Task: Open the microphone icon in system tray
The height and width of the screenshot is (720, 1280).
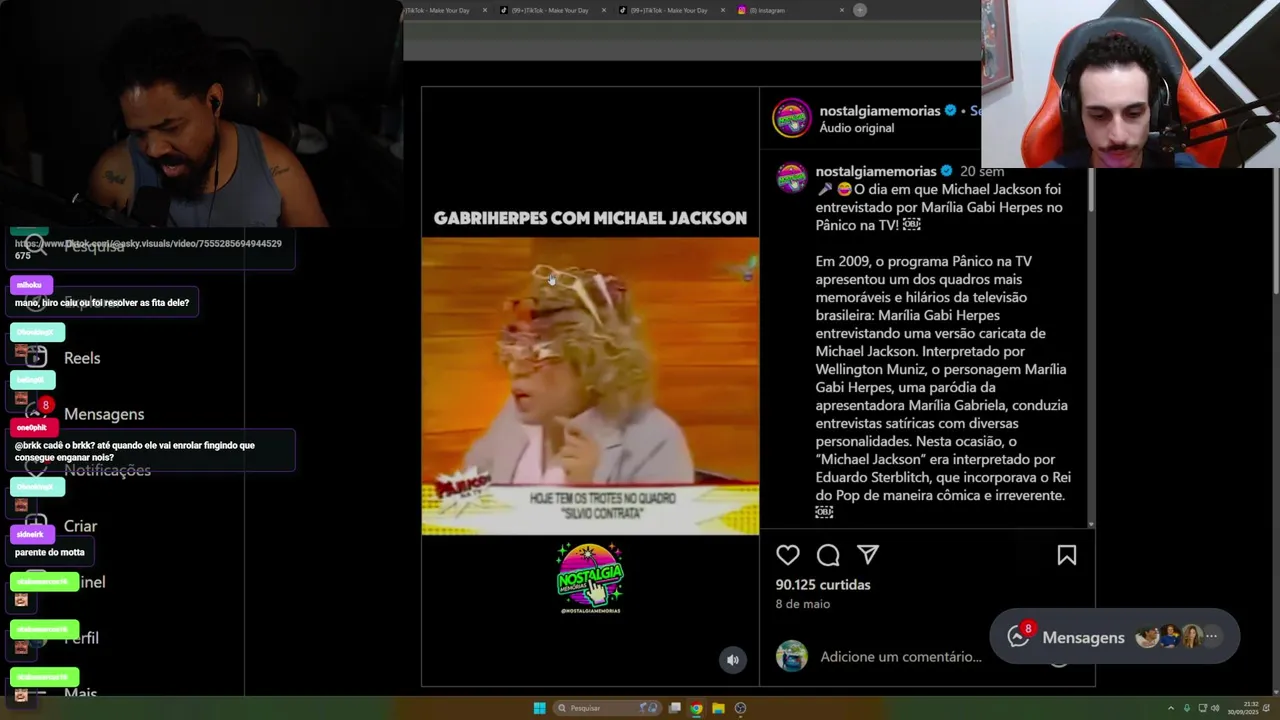Action: click(x=1187, y=708)
